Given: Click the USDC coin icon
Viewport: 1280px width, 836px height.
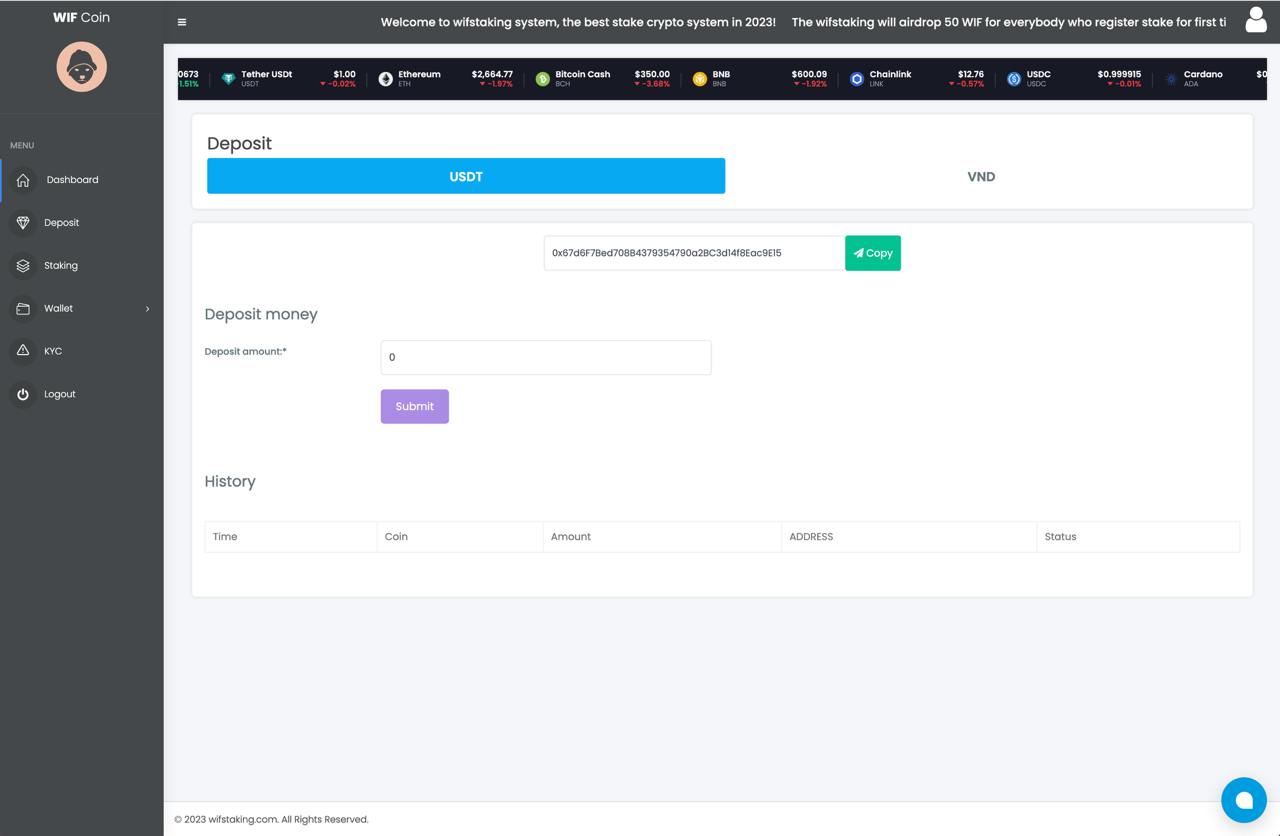Looking at the screenshot, I should tap(1013, 79).
